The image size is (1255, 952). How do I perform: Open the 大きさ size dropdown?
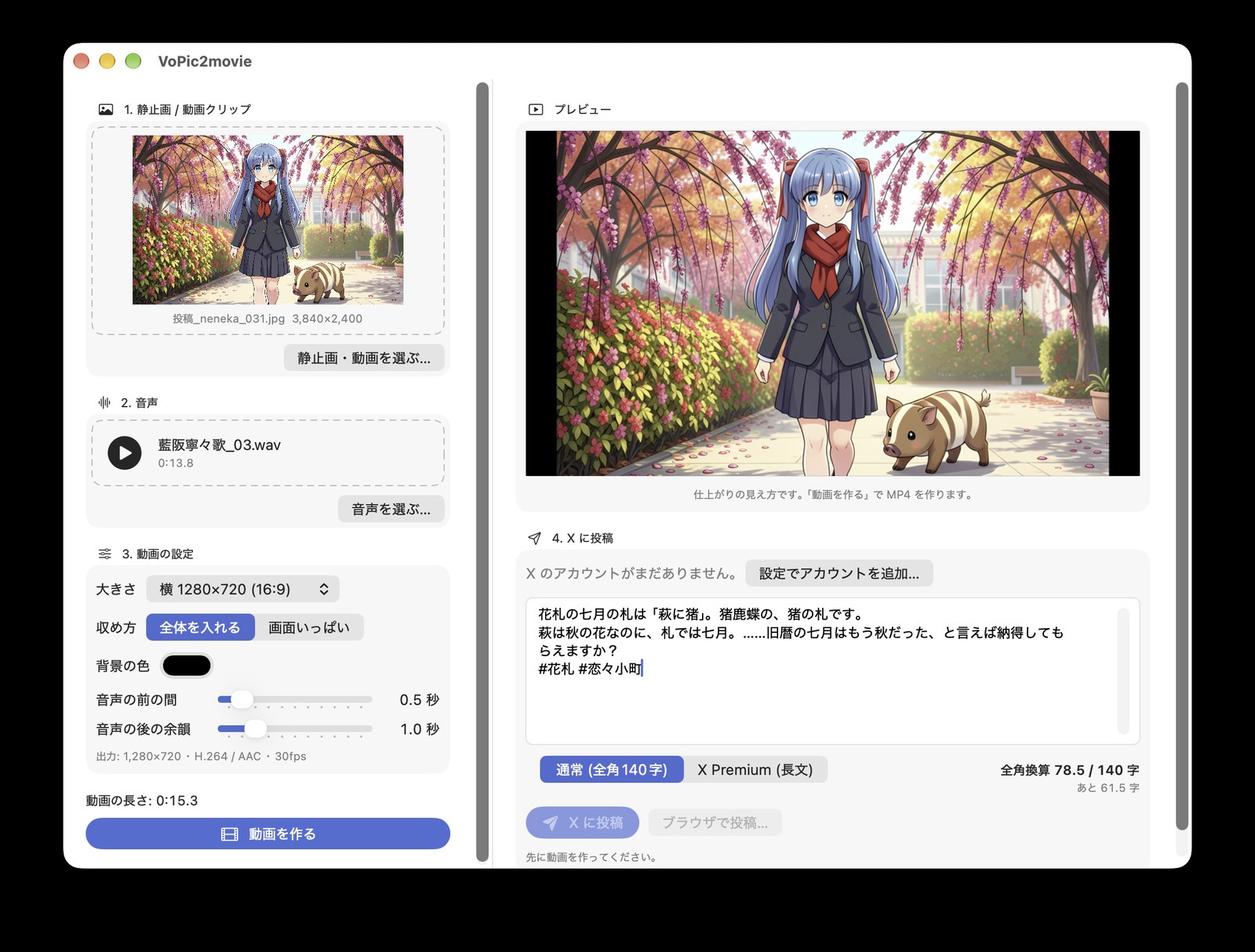tap(243, 589)
